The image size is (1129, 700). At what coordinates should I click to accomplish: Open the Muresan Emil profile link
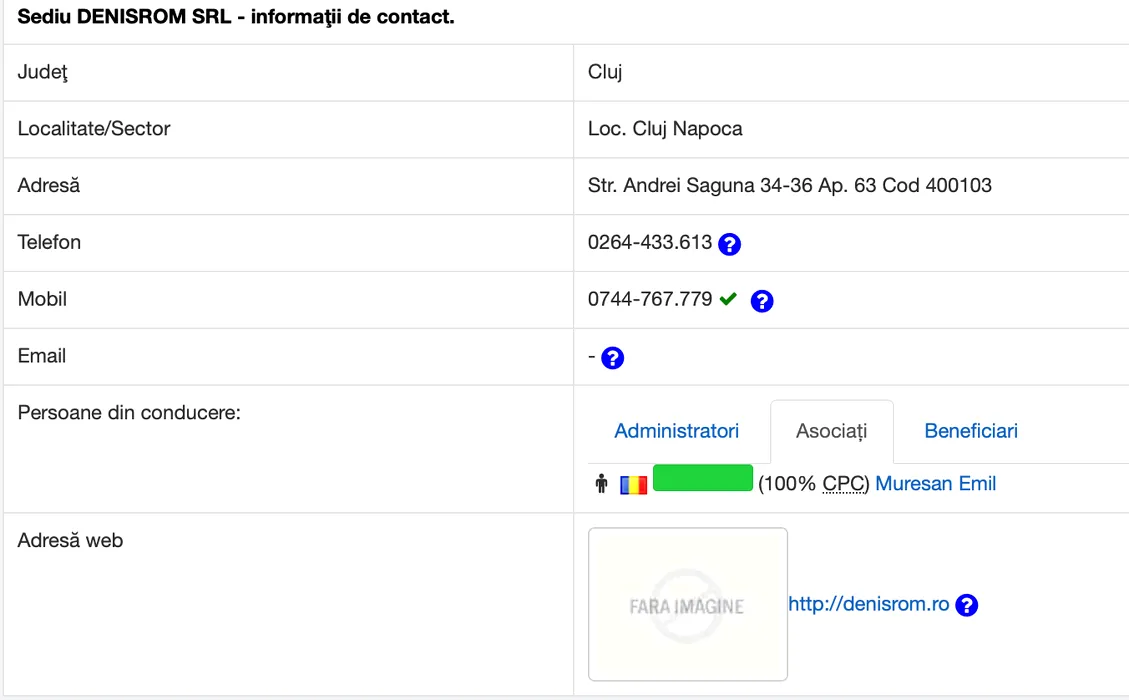point(935,484)
